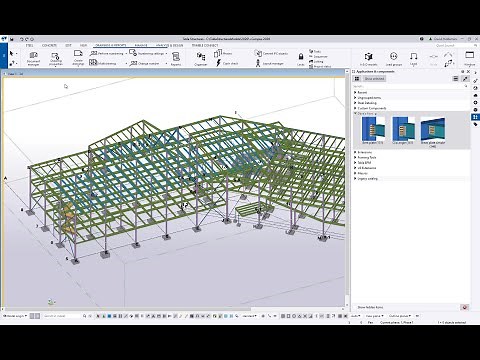Open the Document manager
The image size is (480, 360).
[x=33, y=58]
